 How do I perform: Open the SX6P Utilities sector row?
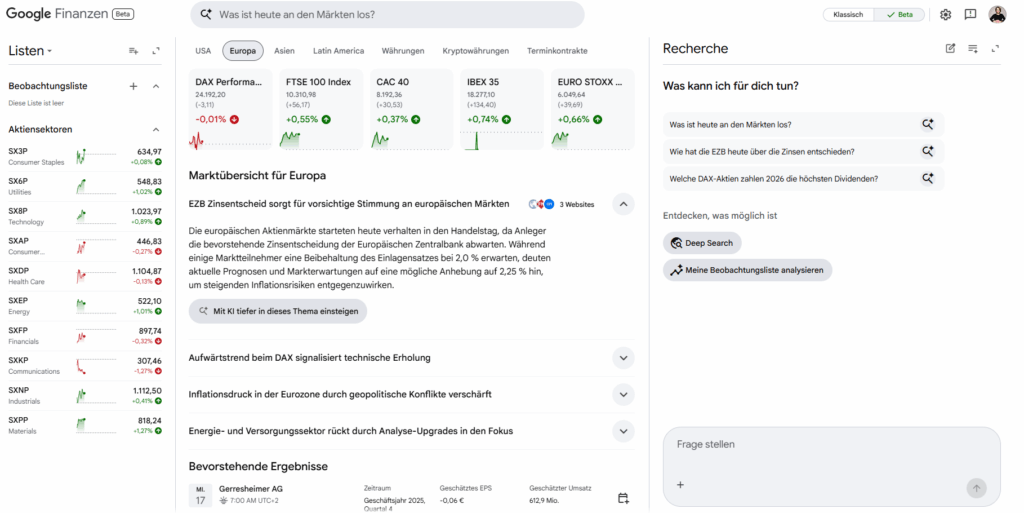point(85,187)
